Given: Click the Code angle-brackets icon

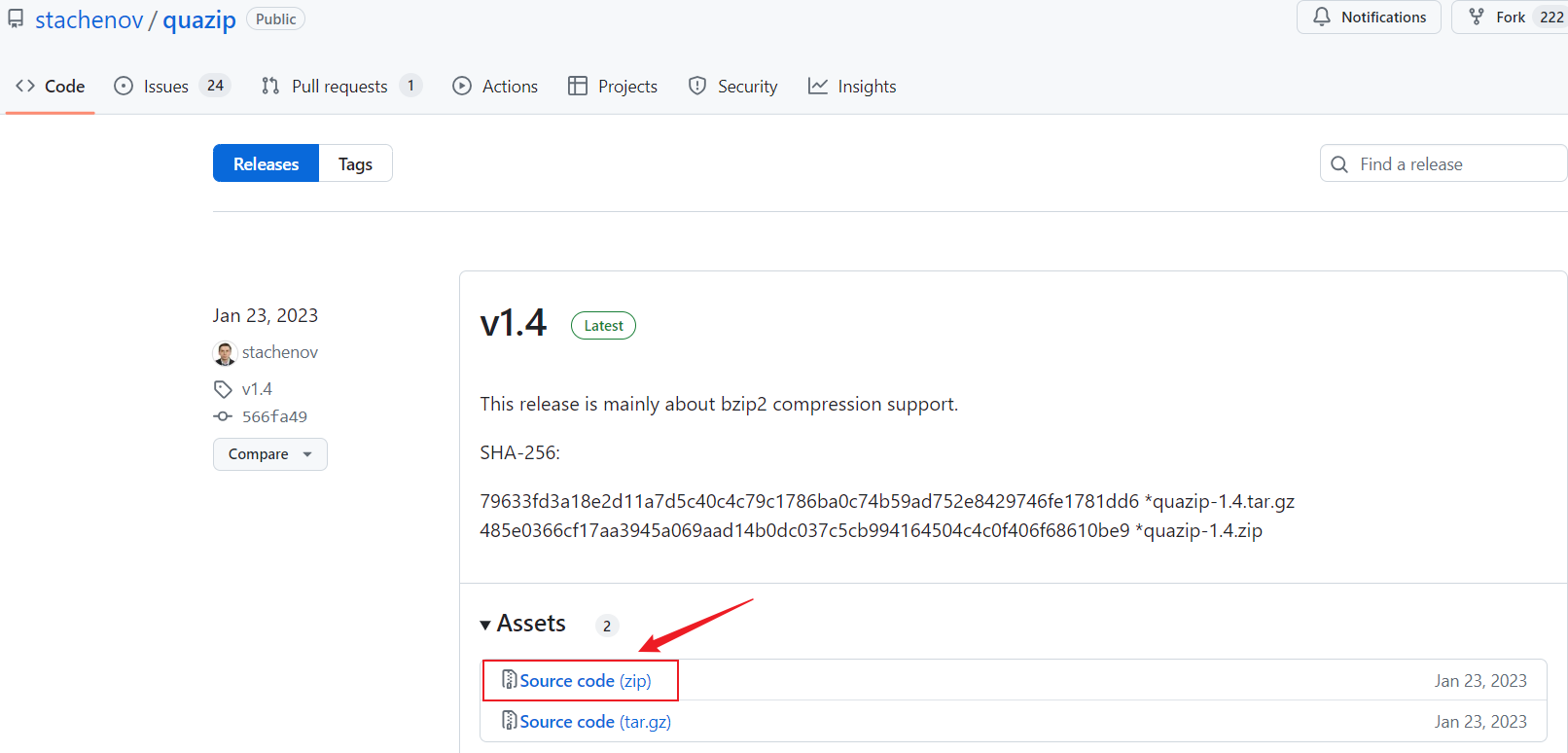Looking at the screenshot, I should pos(25,86).
